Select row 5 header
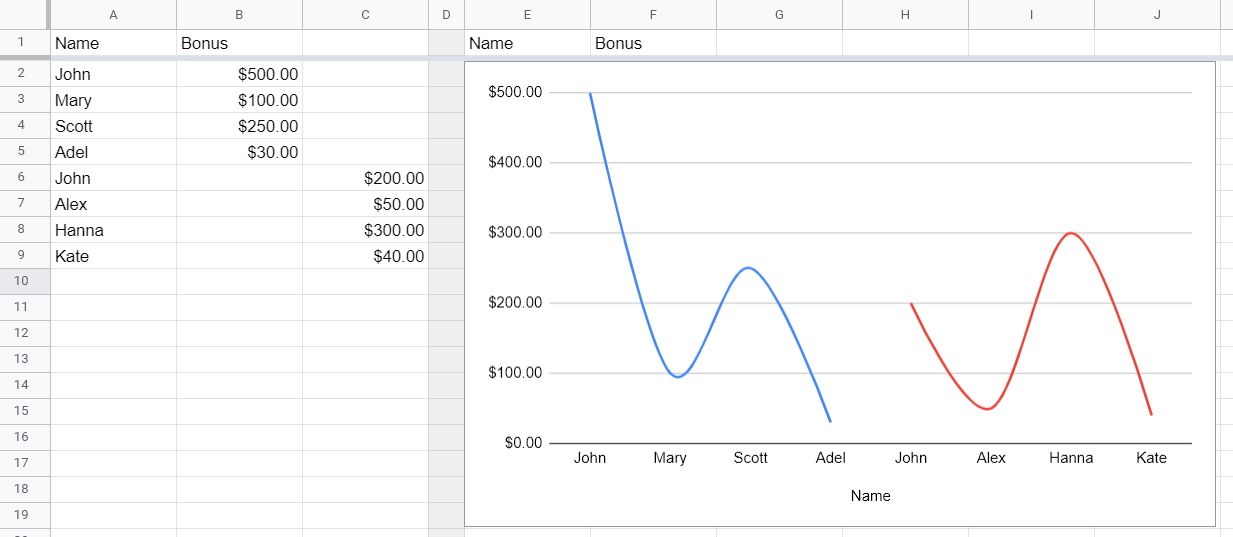Viewport: 1233px width, 537px height. coord(25,152)
